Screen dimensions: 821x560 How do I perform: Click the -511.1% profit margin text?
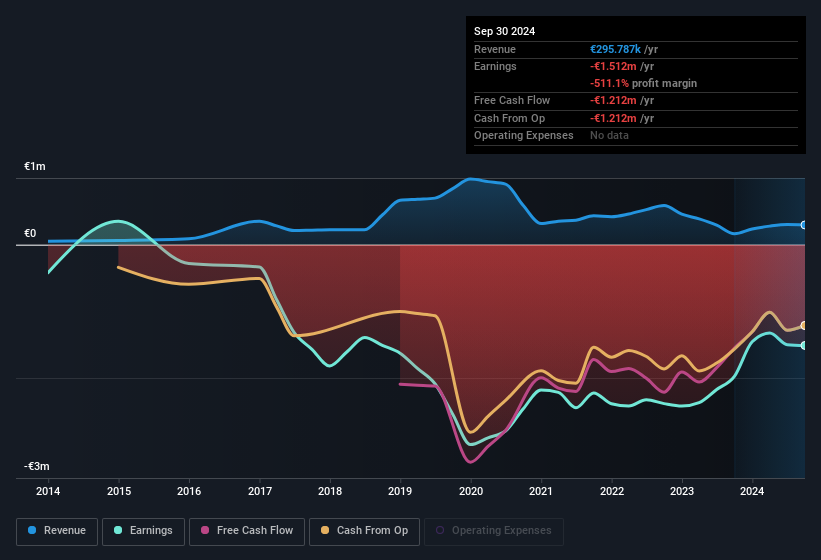644,83
